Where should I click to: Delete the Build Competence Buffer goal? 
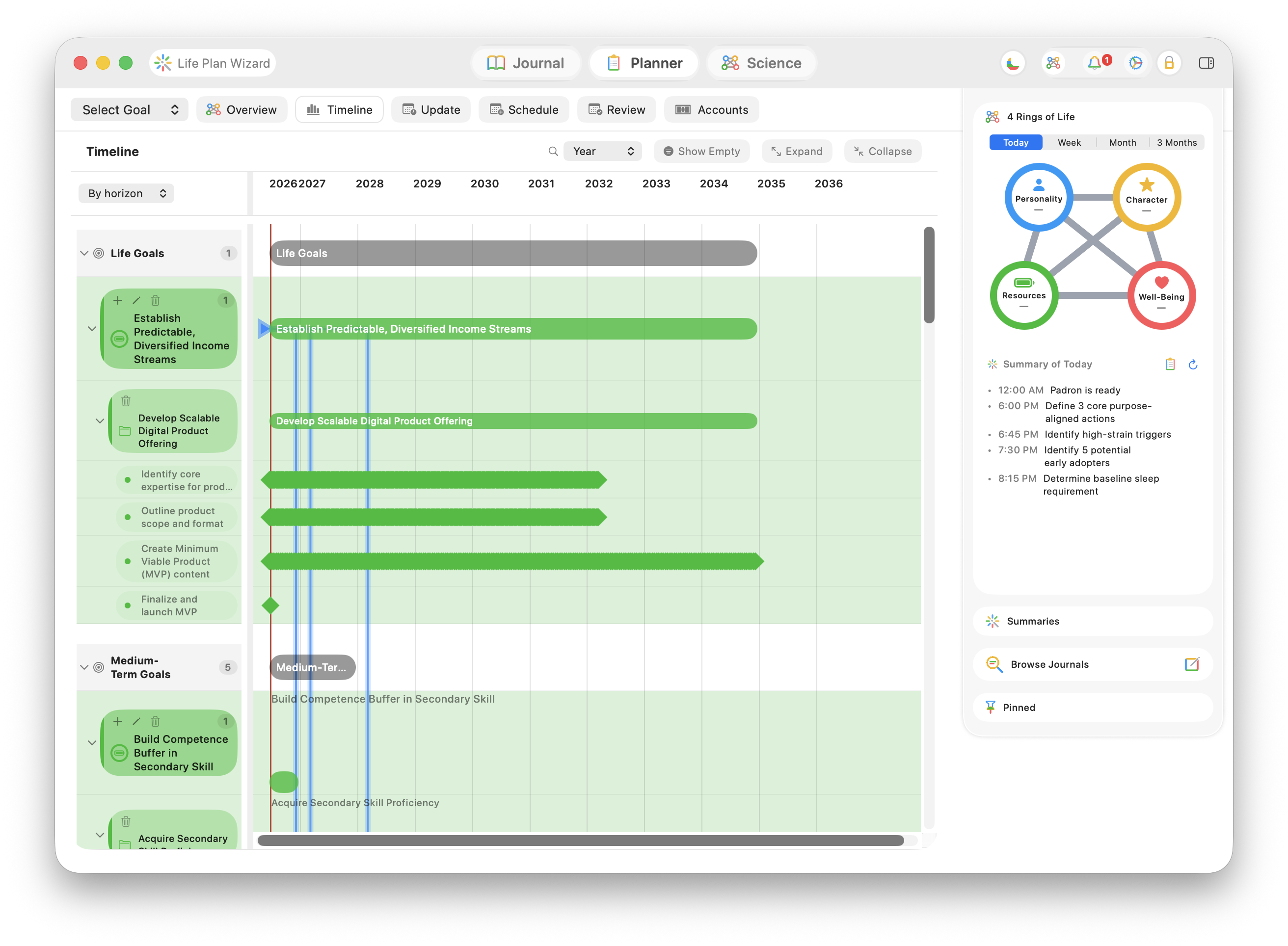tap(155, 721)
